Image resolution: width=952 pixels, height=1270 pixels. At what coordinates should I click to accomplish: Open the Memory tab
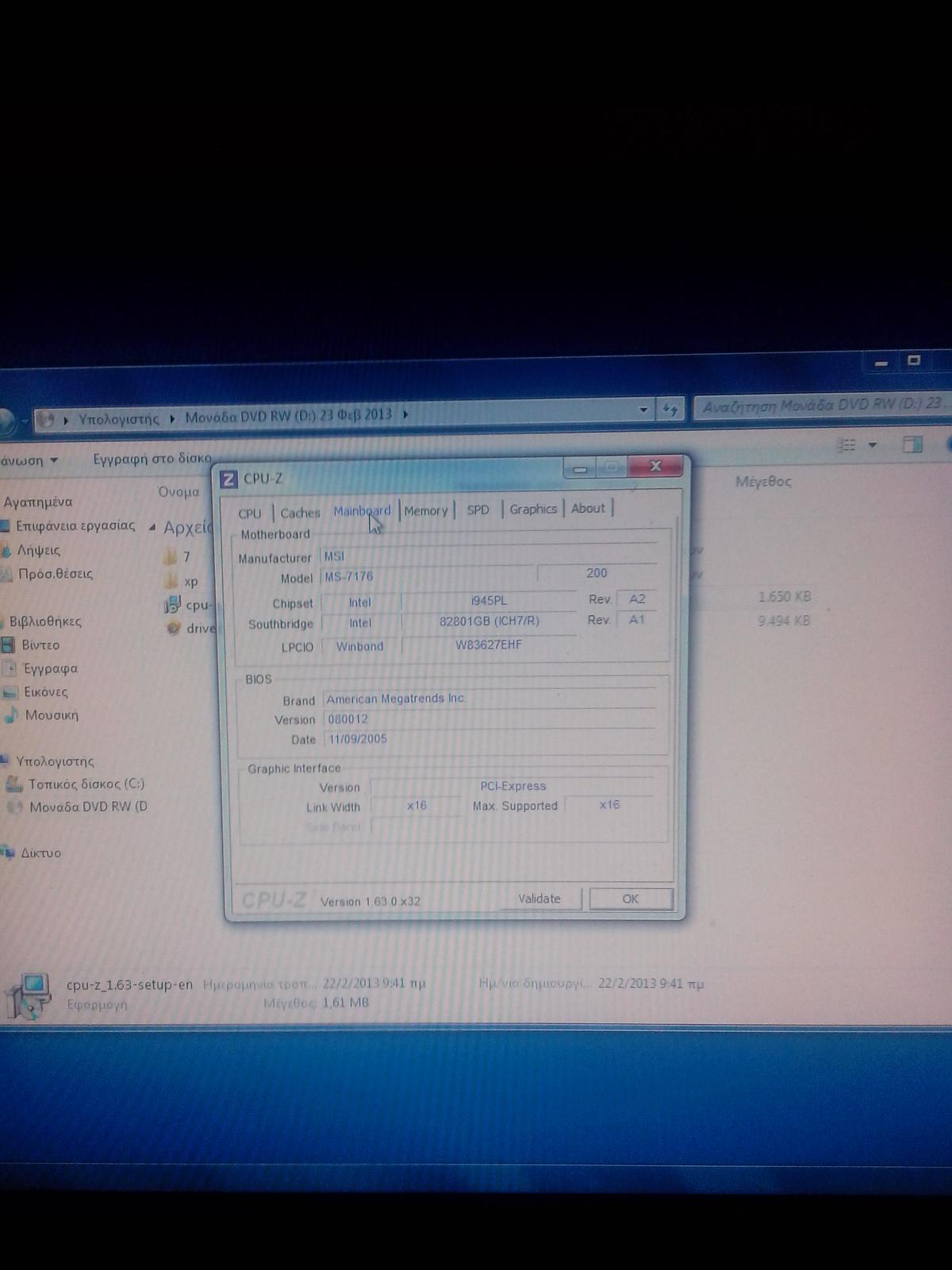tap(426, 510)
